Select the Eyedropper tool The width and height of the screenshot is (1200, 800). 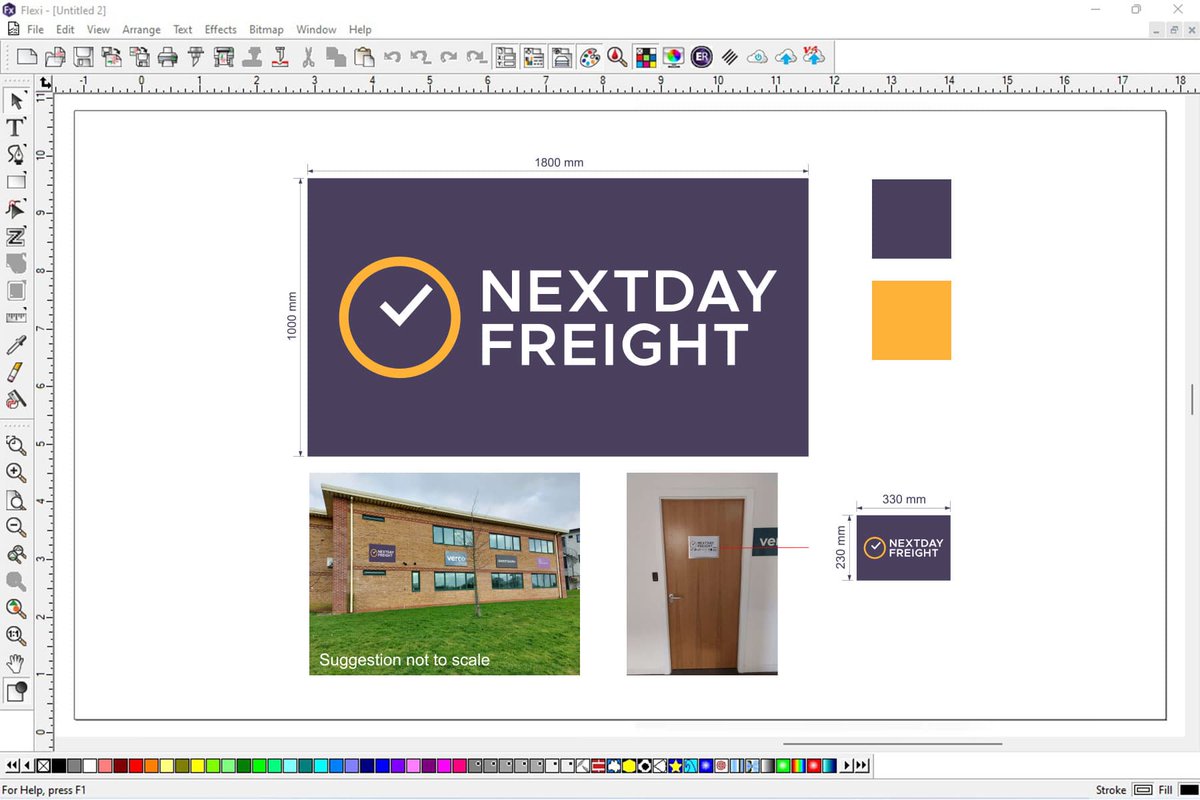coord(16,345)
